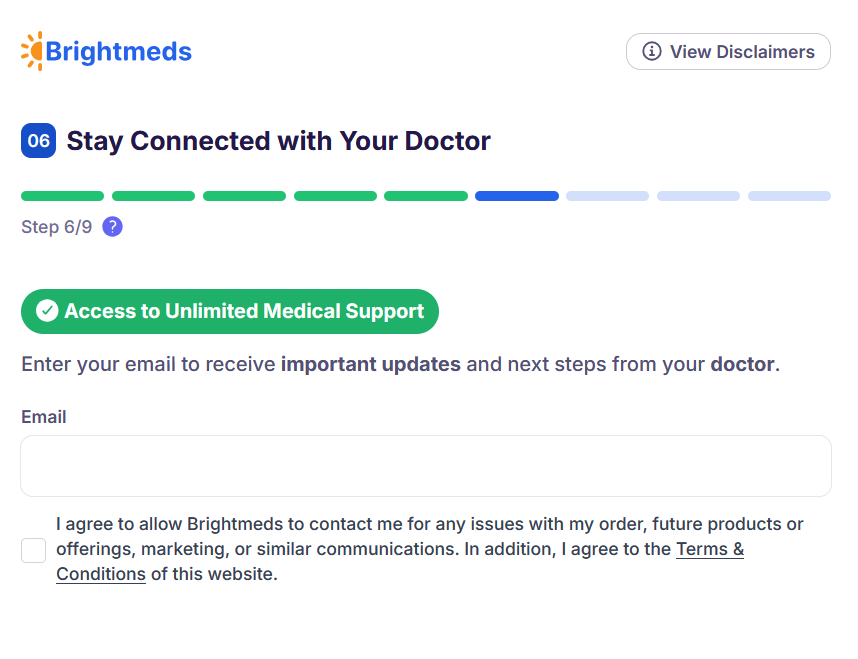Image resolution: width=858 pixels, height=659 pixels.
Task: Click the info icon inside View Disclaimers
Action: [x=652, y=52]
